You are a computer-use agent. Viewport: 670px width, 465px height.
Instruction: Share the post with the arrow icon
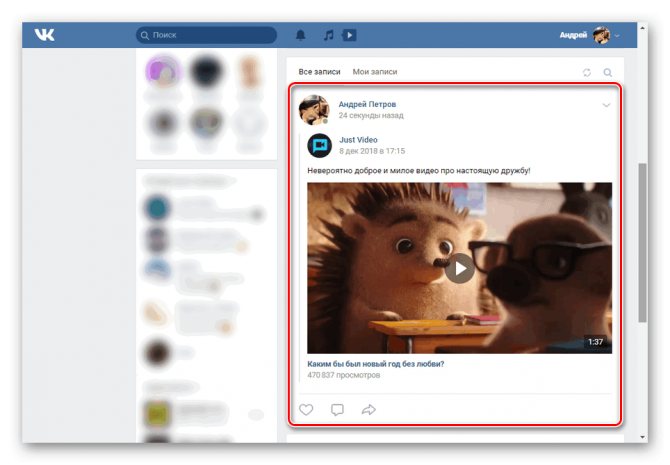(368, 410)
